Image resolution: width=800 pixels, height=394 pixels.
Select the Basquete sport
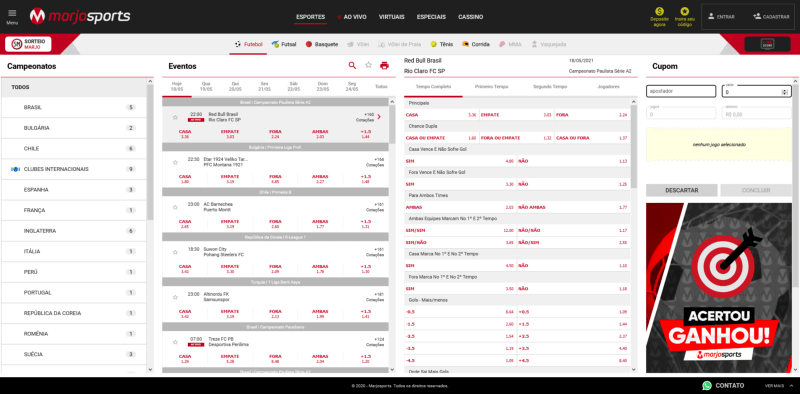click(321, 44)
